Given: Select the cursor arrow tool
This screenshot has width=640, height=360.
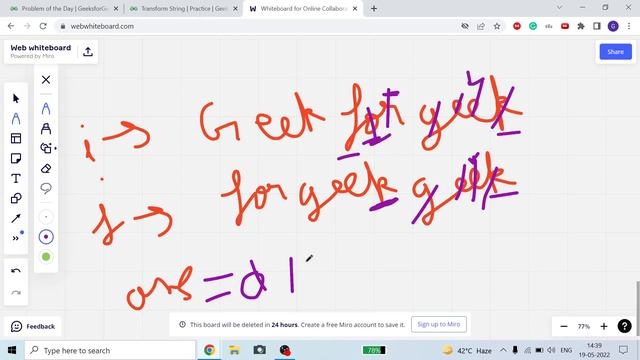Looking at the screenshot, I should (16, 98).
